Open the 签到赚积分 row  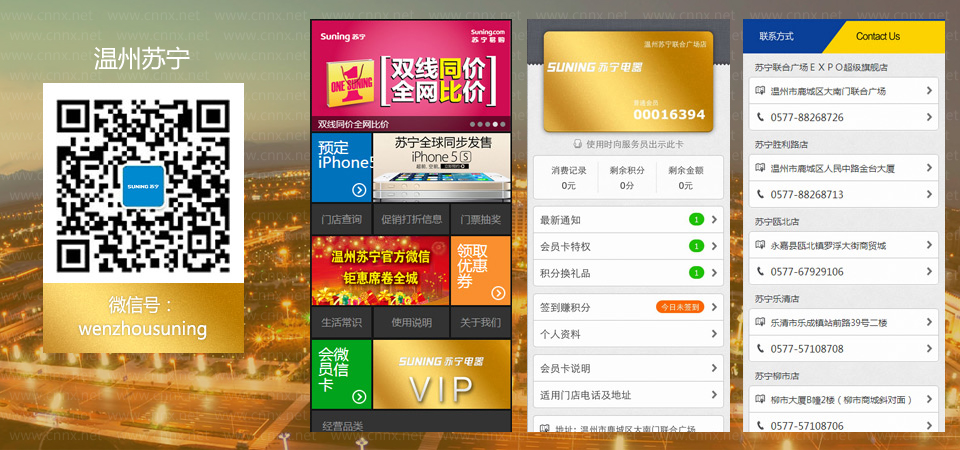tap(628, 307)
